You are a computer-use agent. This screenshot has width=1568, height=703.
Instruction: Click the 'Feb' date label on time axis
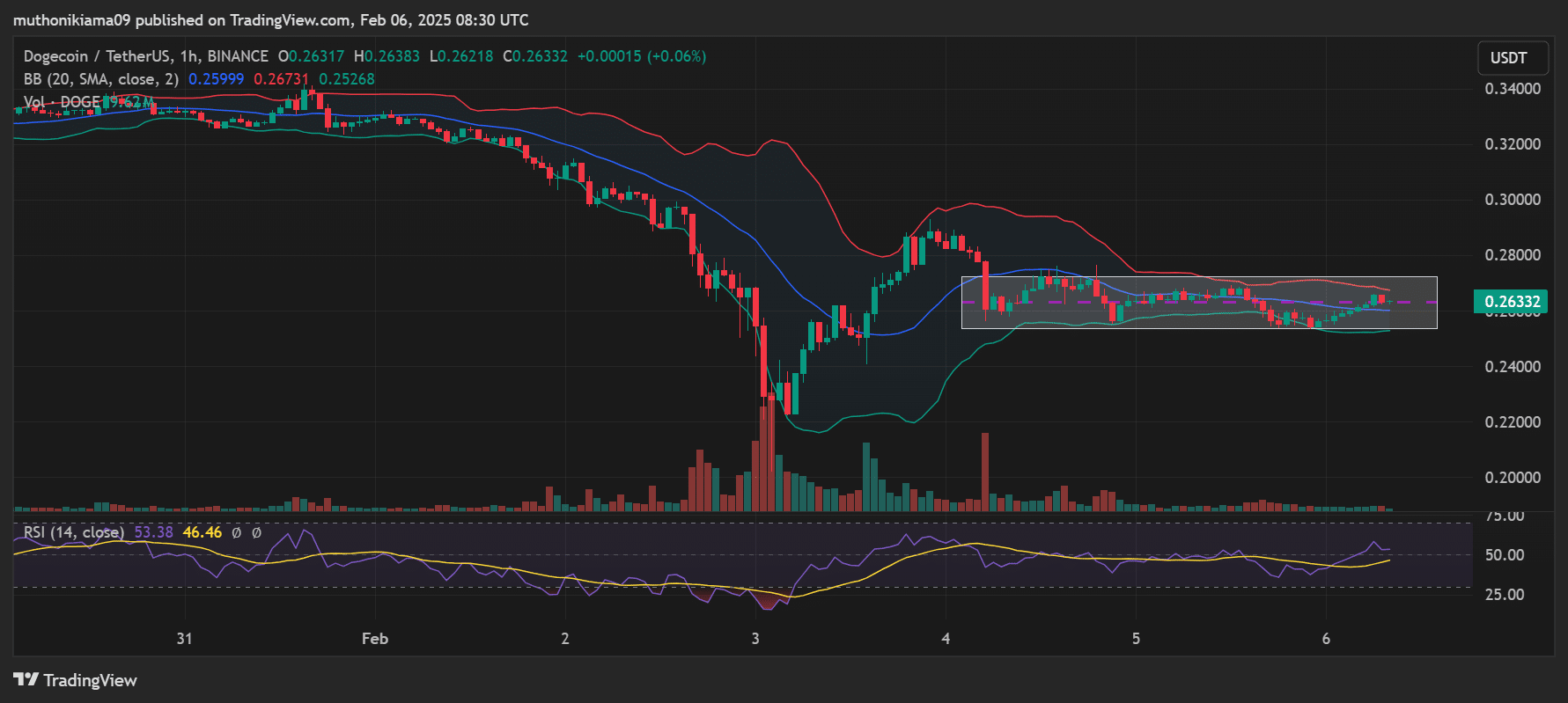point(374,639)
